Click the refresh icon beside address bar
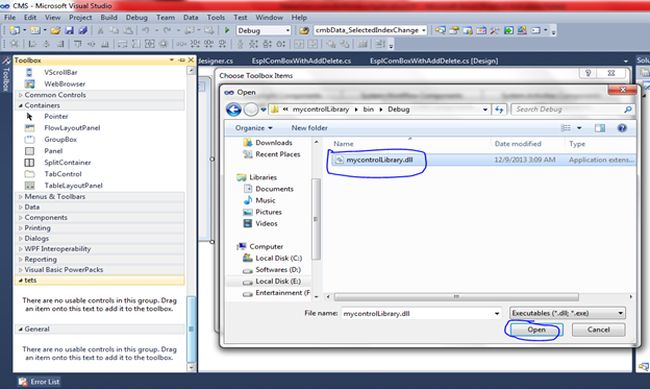The height and width of the screenshot is (389, 650). 499,109
